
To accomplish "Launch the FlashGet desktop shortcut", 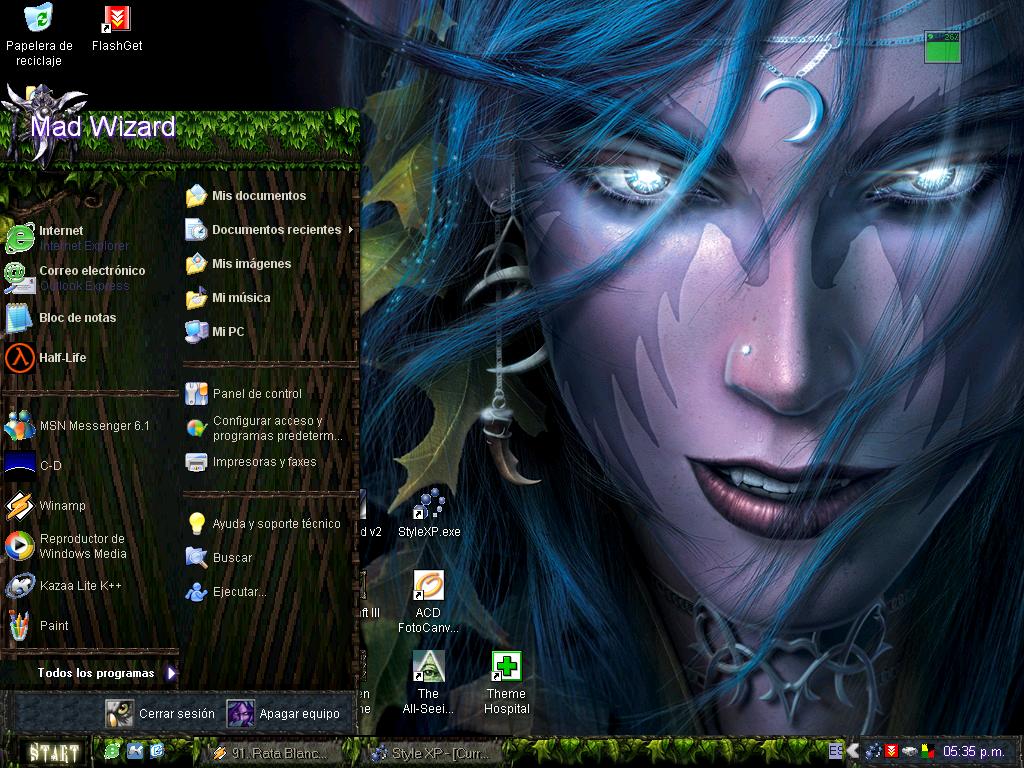I will point(117,28).
